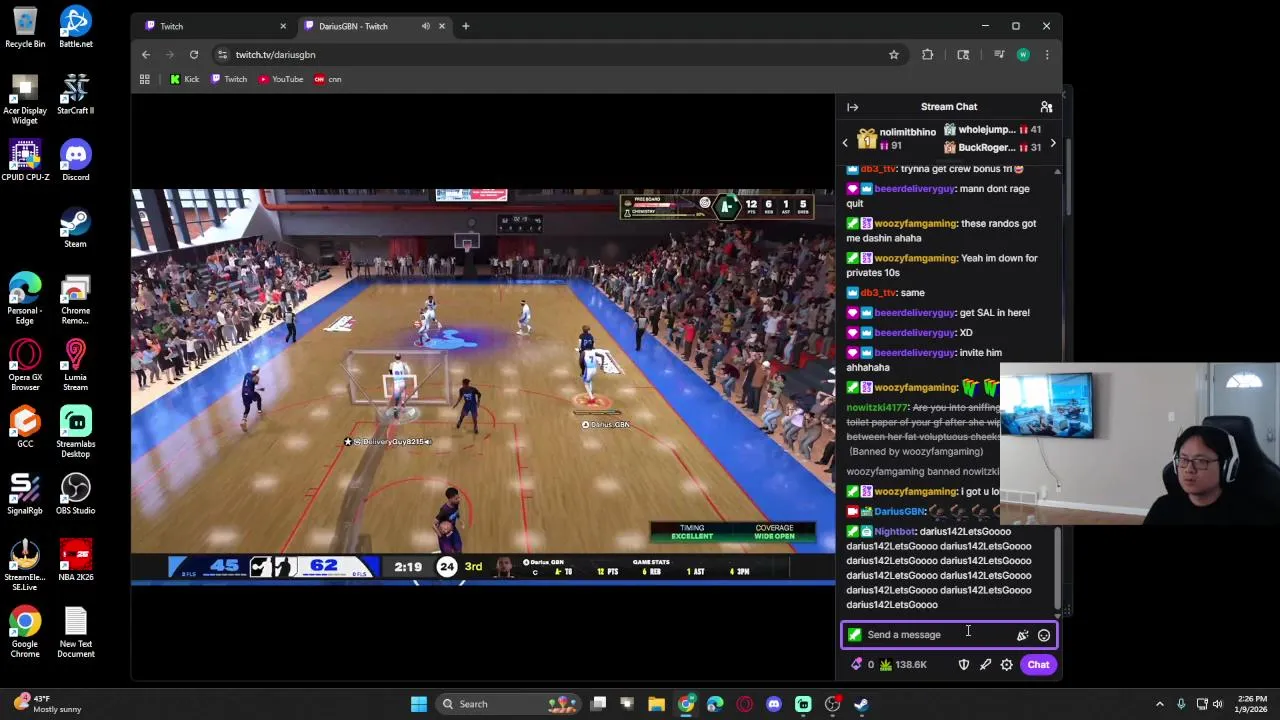Open Discord from the taskbar

774,704
